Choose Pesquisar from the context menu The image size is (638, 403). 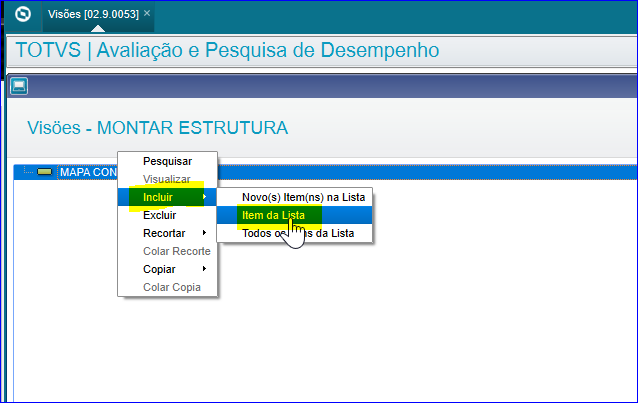167,161
